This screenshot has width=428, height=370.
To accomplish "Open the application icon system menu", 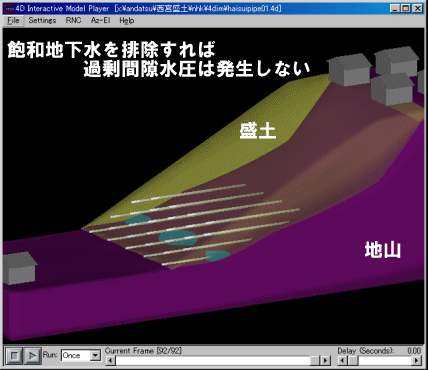I will point(9,8).
